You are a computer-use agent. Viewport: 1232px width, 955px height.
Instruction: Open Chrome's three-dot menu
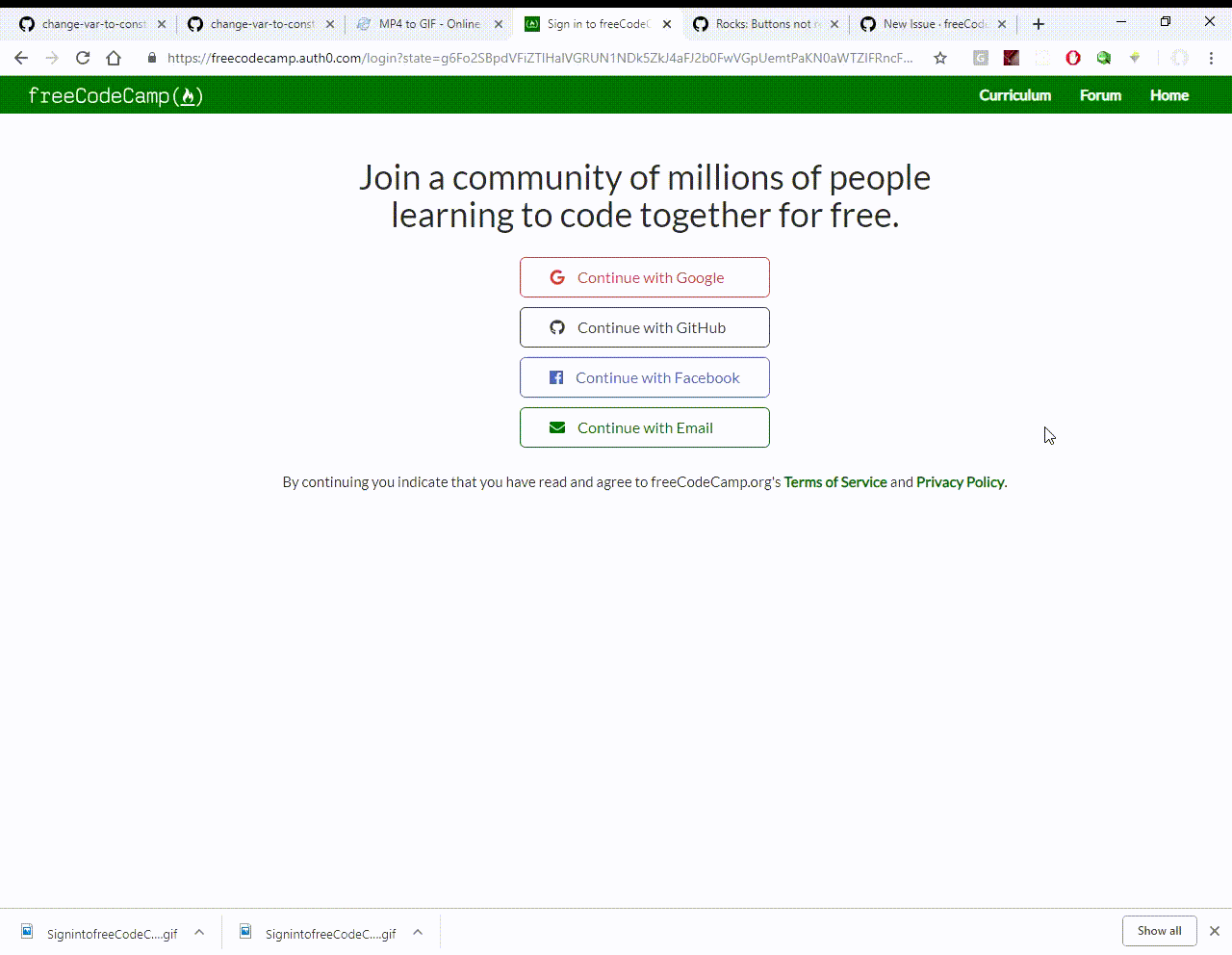pos(1211,58)
